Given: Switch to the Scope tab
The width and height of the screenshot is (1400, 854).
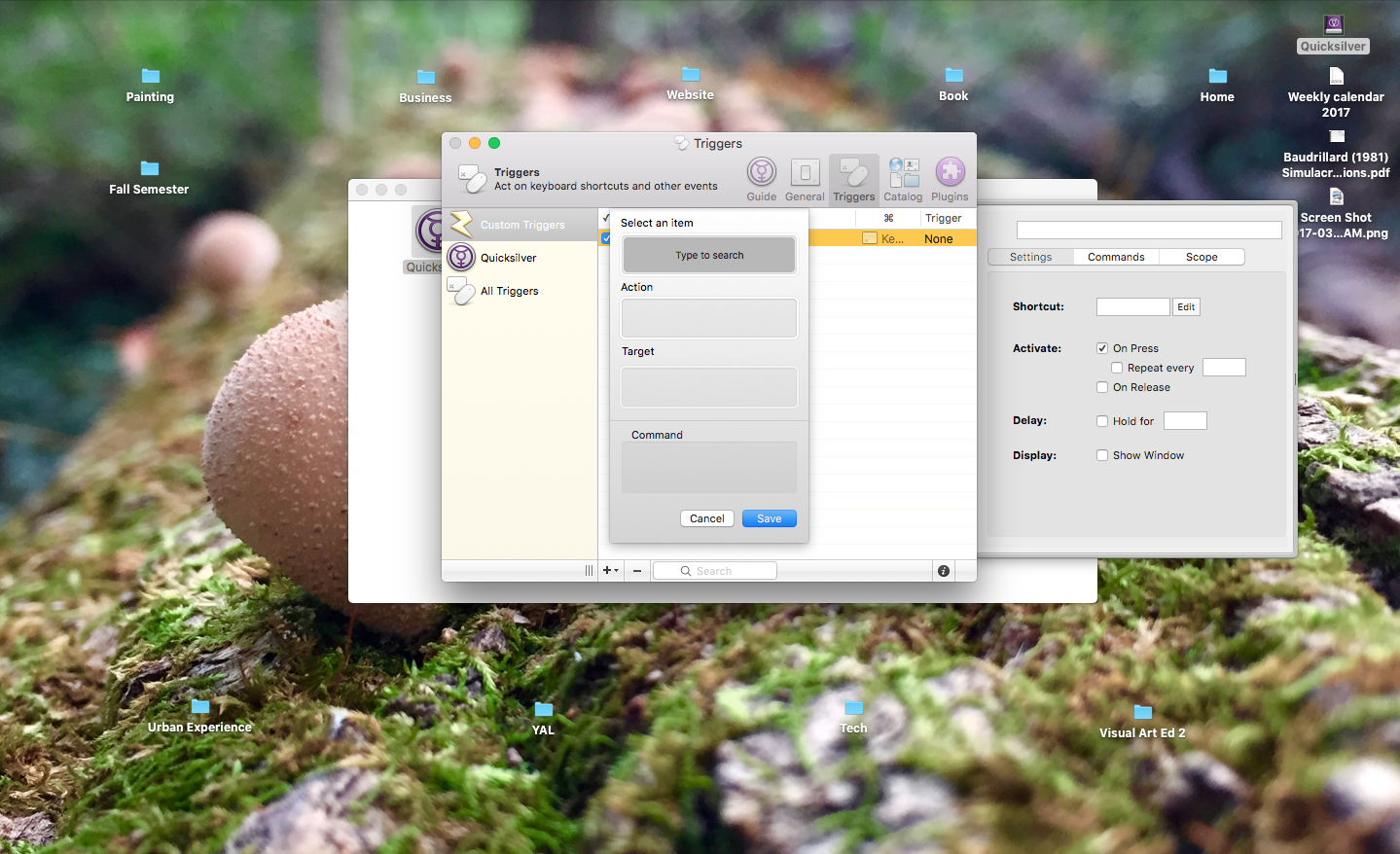Looking at the screenshot, I should tap(1202, 257).
